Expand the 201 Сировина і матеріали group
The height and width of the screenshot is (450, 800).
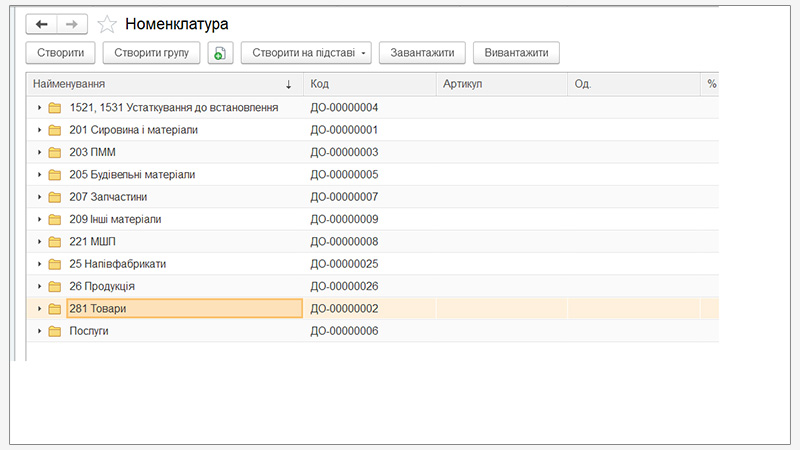[x=39, y=130]
